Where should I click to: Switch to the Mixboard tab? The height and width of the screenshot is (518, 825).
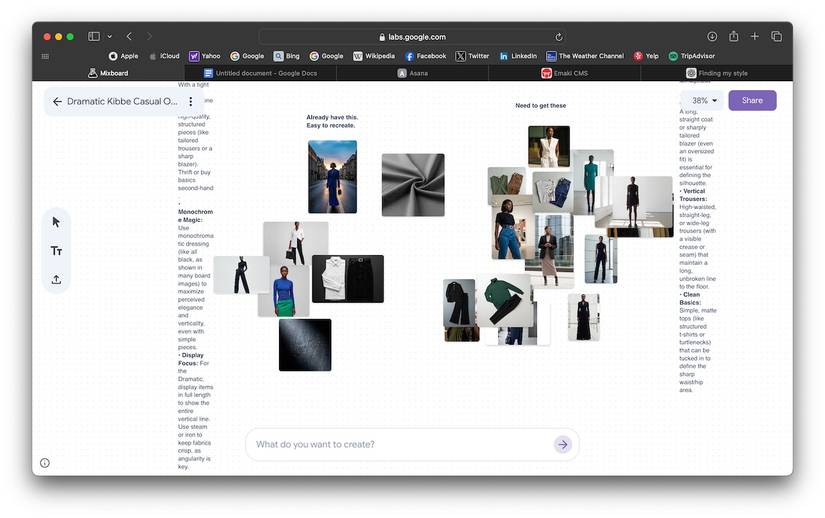click(x=108, y=73)
